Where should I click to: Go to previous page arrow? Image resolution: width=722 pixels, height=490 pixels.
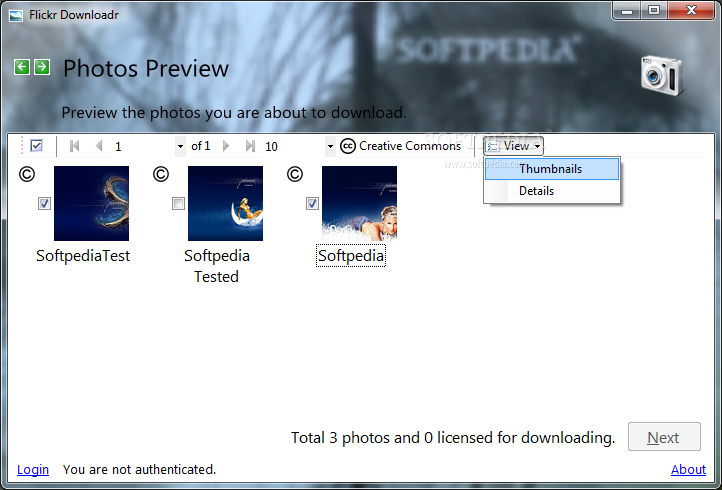(99, 146)
